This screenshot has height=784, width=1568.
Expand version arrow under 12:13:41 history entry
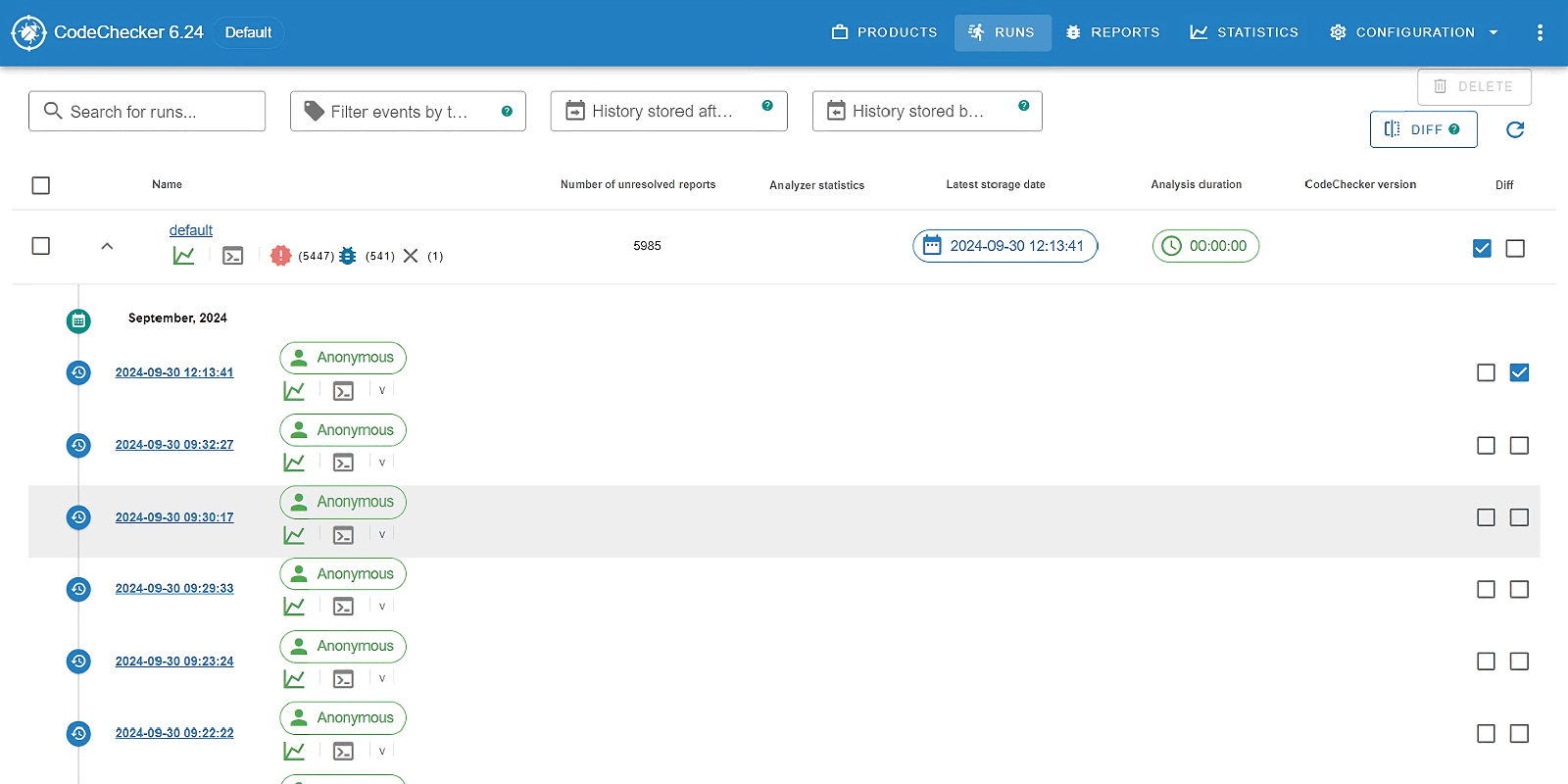click(x=382, y=390)
